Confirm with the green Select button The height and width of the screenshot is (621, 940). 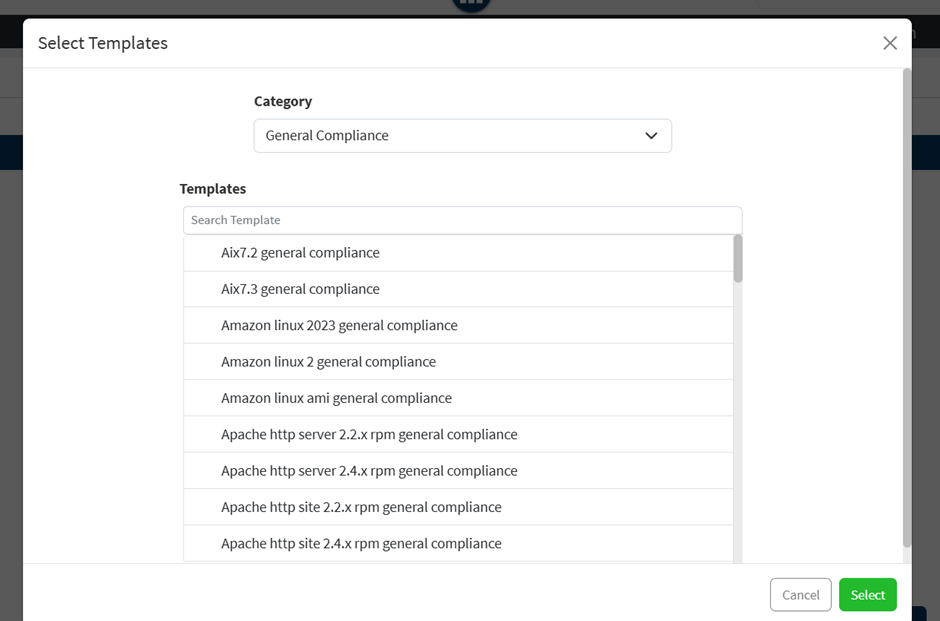867,595
